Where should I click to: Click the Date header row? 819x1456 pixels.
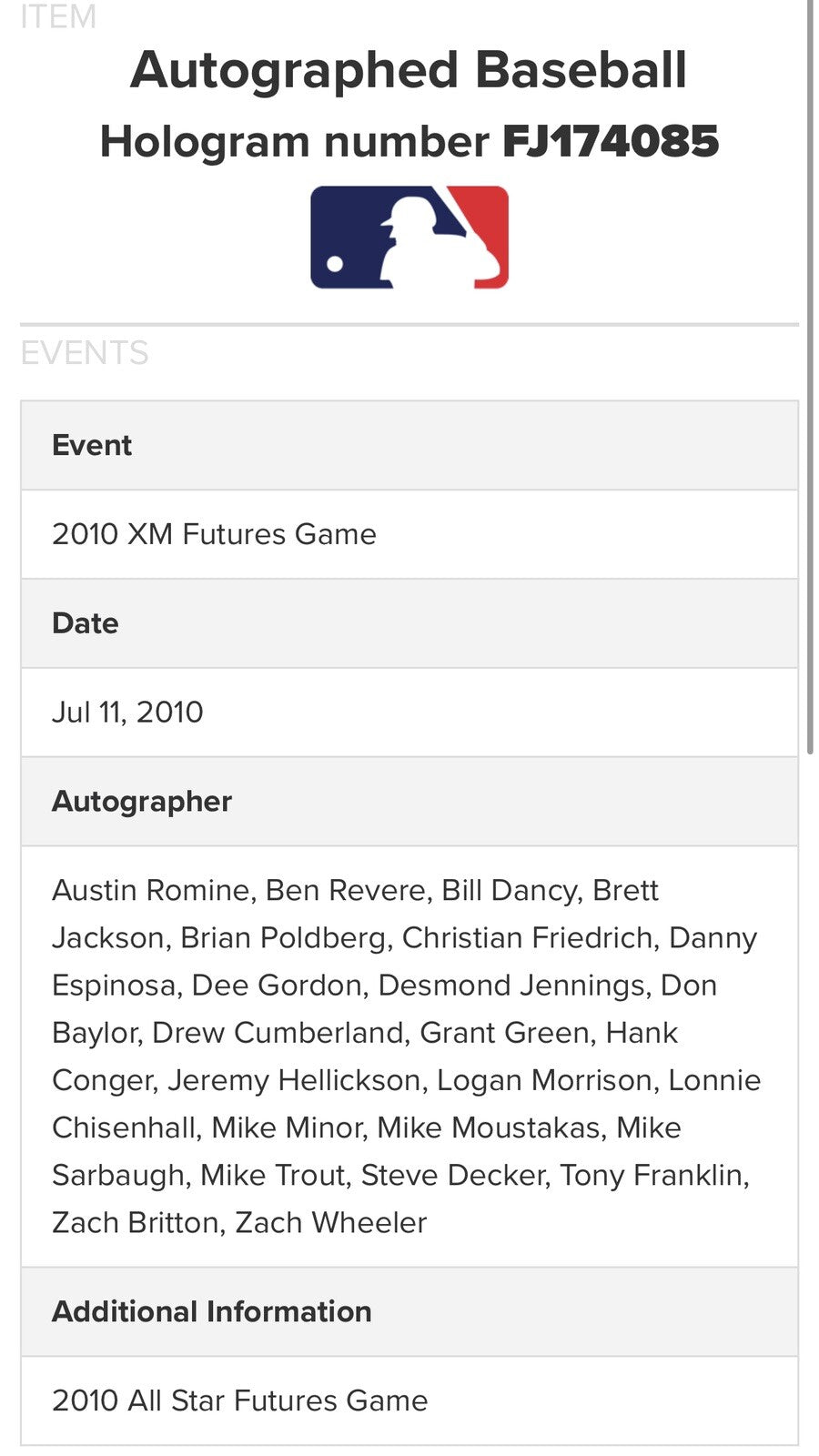tap(409, 623)
